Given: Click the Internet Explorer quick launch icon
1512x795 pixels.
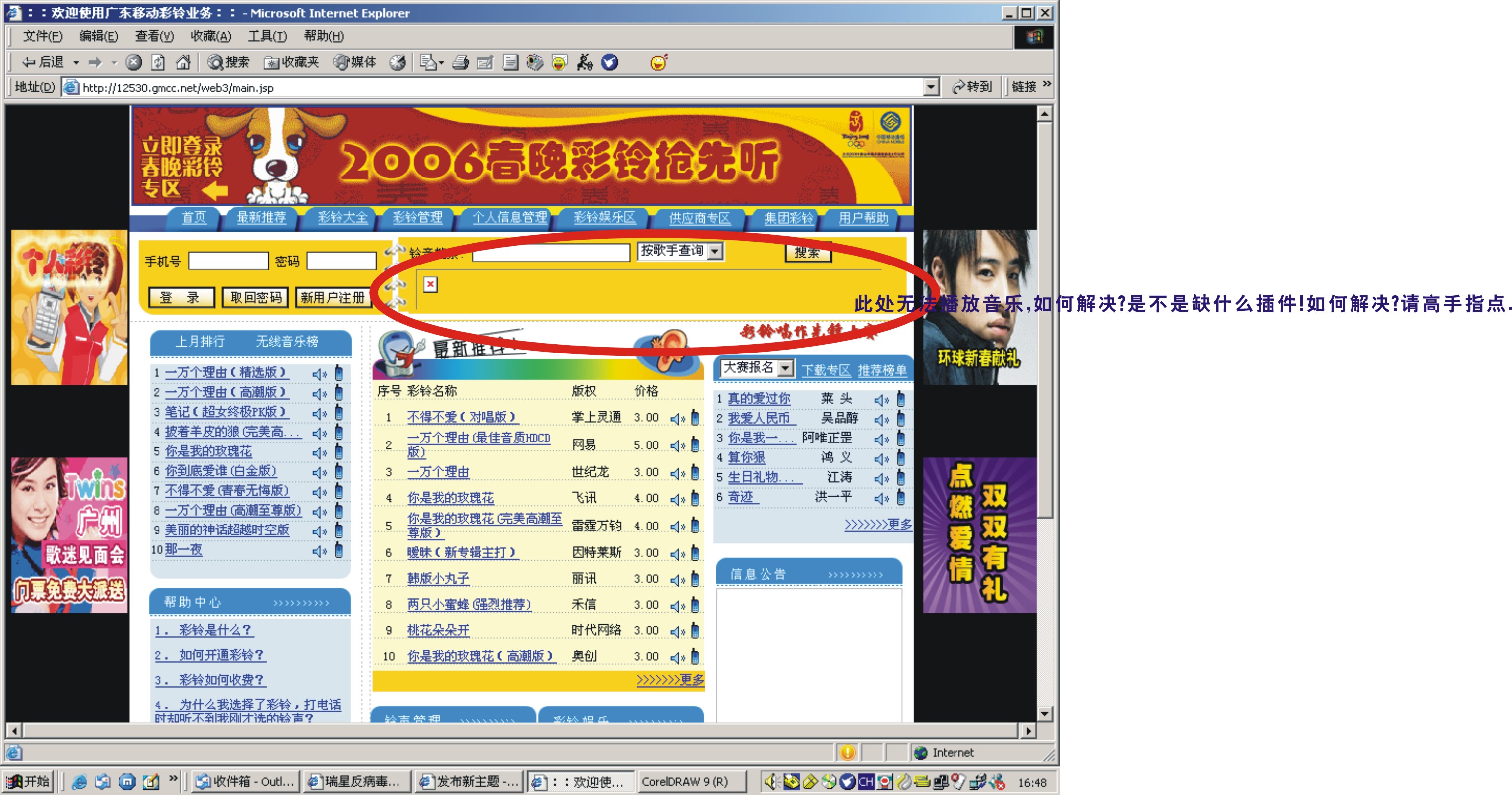Looking at the screenshot, I should [79, 782].
